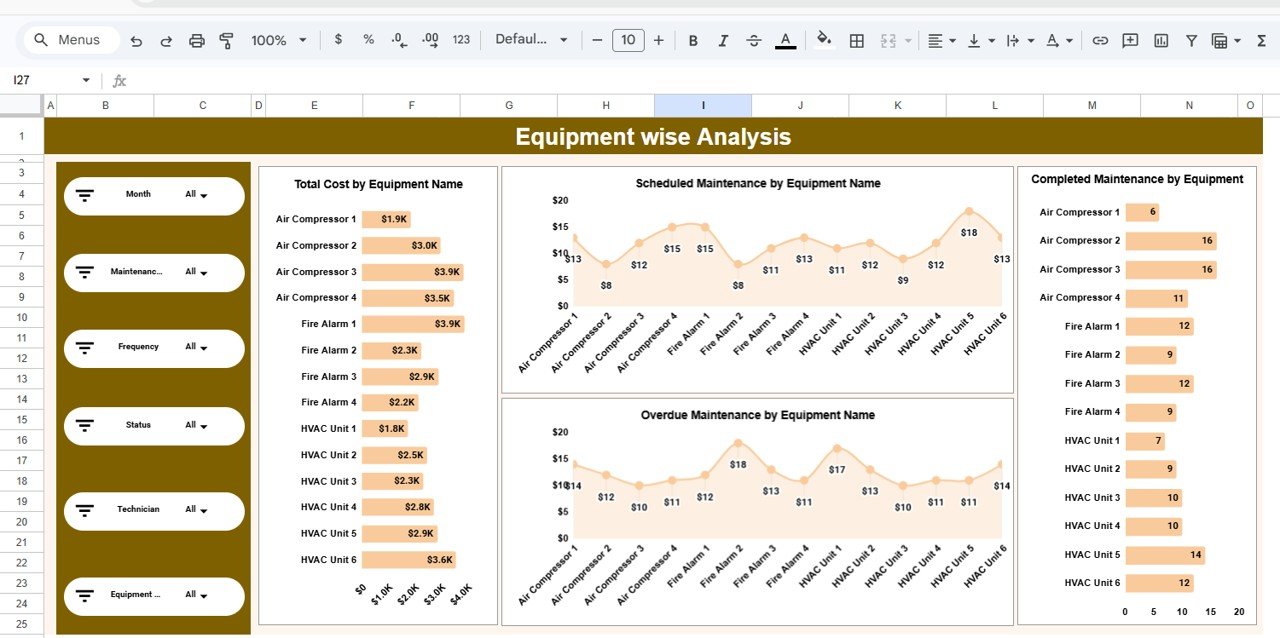The width and height of the screenshot is (1280, 638).
Task: Toggle italic formatting
Action: (x=723, y=40)
